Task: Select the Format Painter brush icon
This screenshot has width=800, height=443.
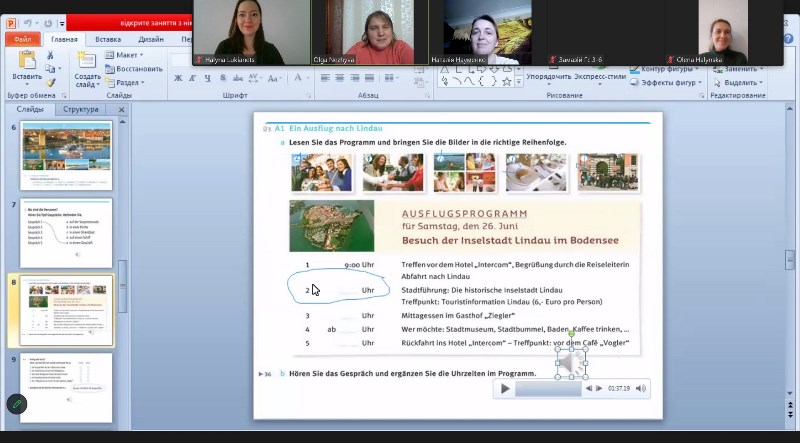Action: (x=50, y=82)
